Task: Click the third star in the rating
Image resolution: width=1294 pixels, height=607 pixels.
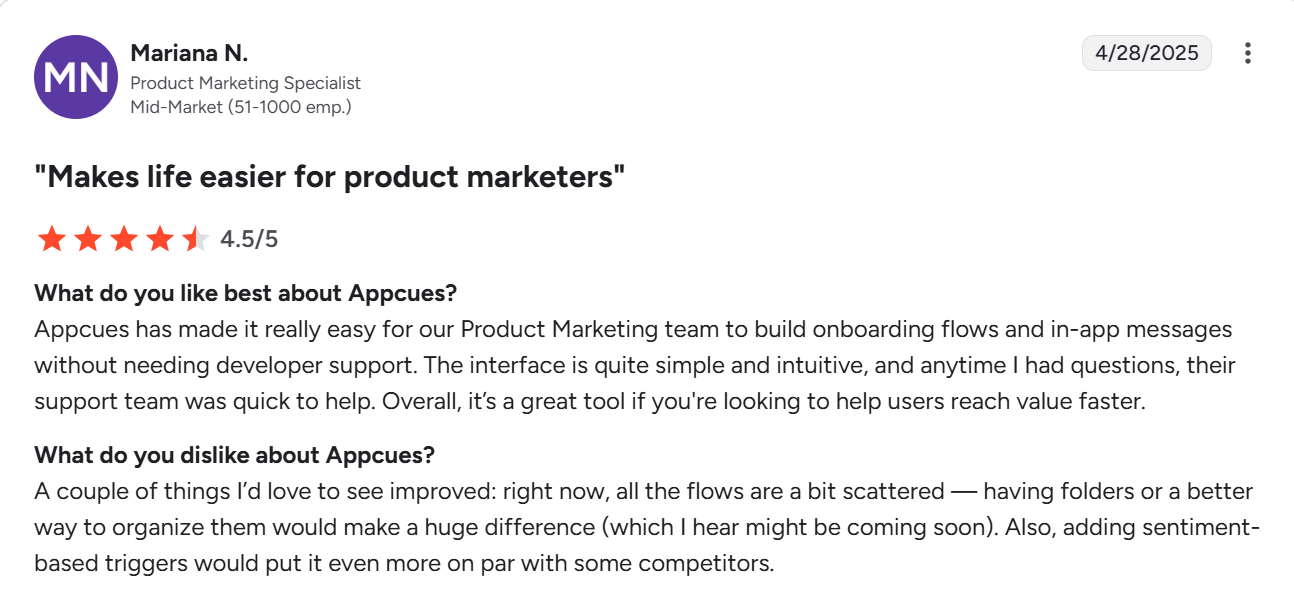Action: point(124,238)
